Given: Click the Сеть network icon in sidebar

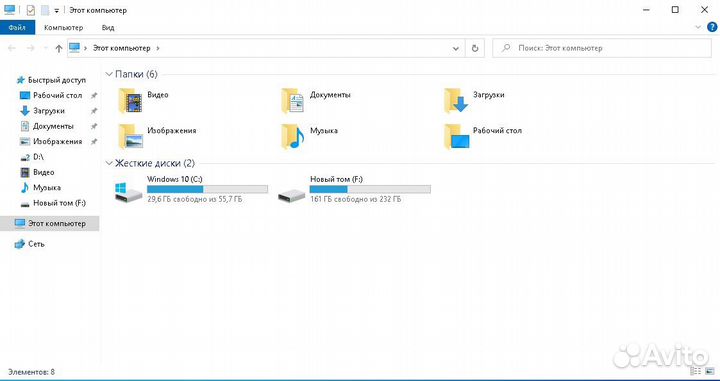Looking at the screenshot, I should [20, 244].
